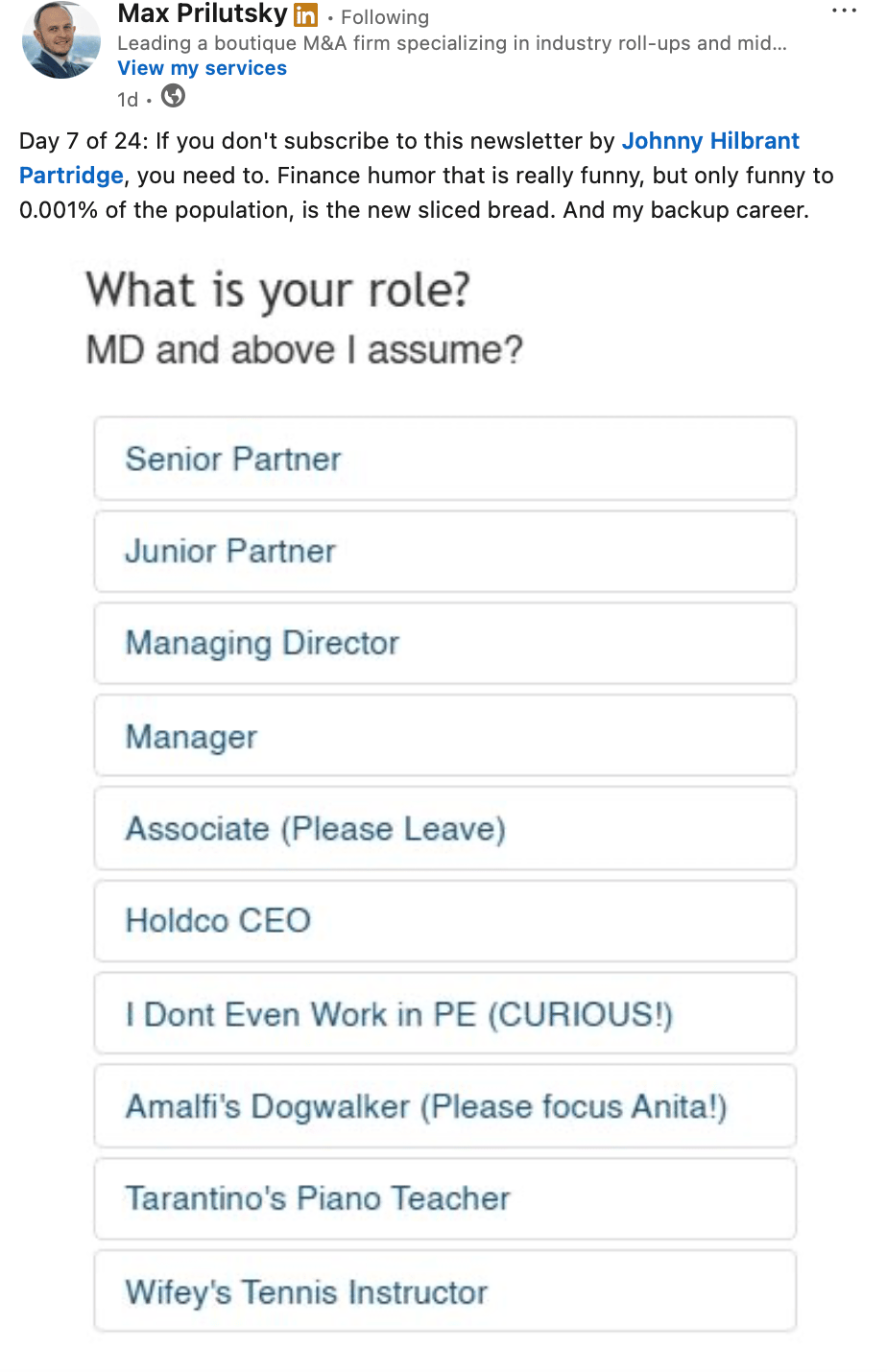Open the View my services link
This screenshot has height=1372, width=887.
click(202, 68)
